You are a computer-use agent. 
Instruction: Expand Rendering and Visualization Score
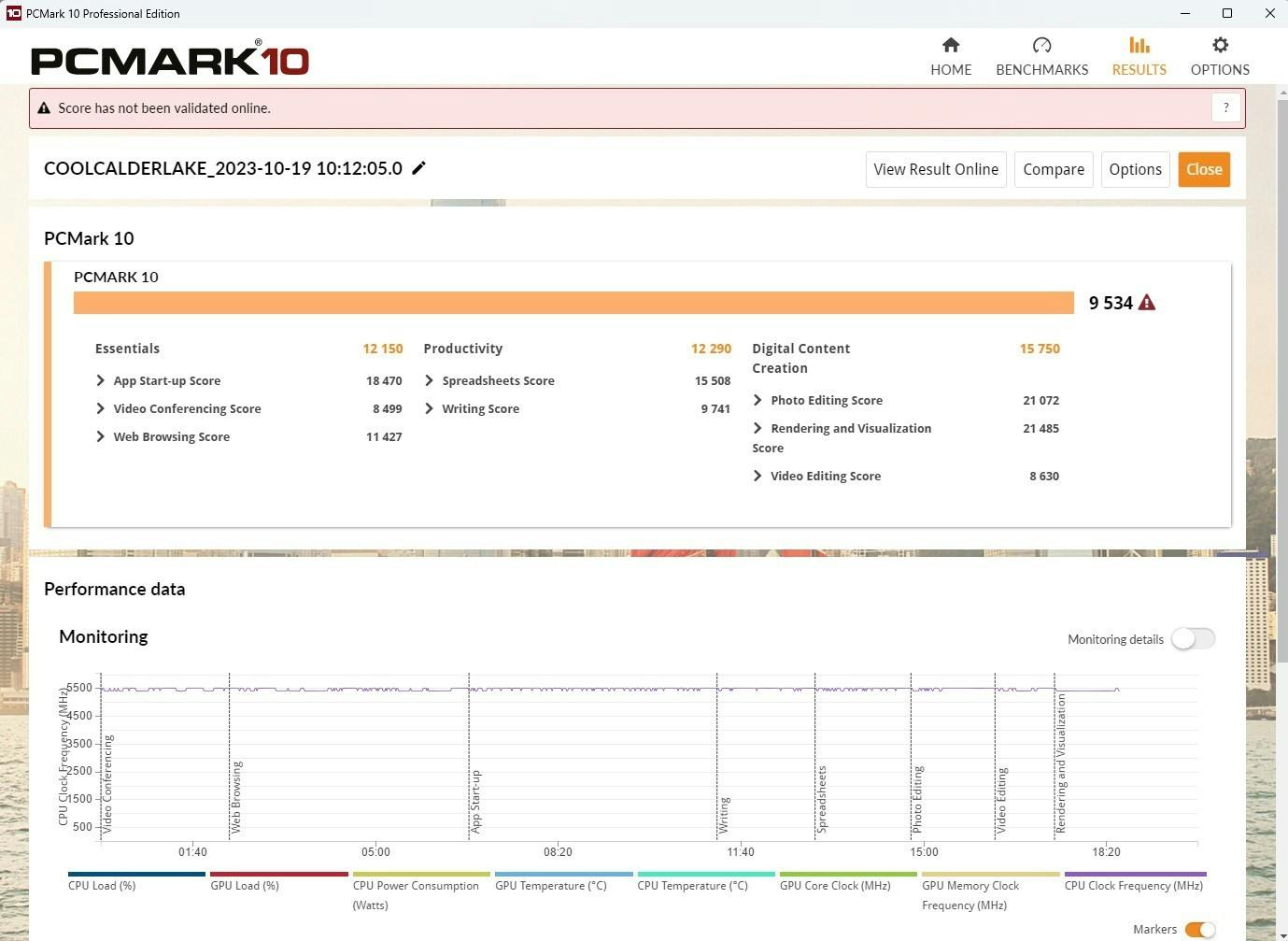click(757, 428)
